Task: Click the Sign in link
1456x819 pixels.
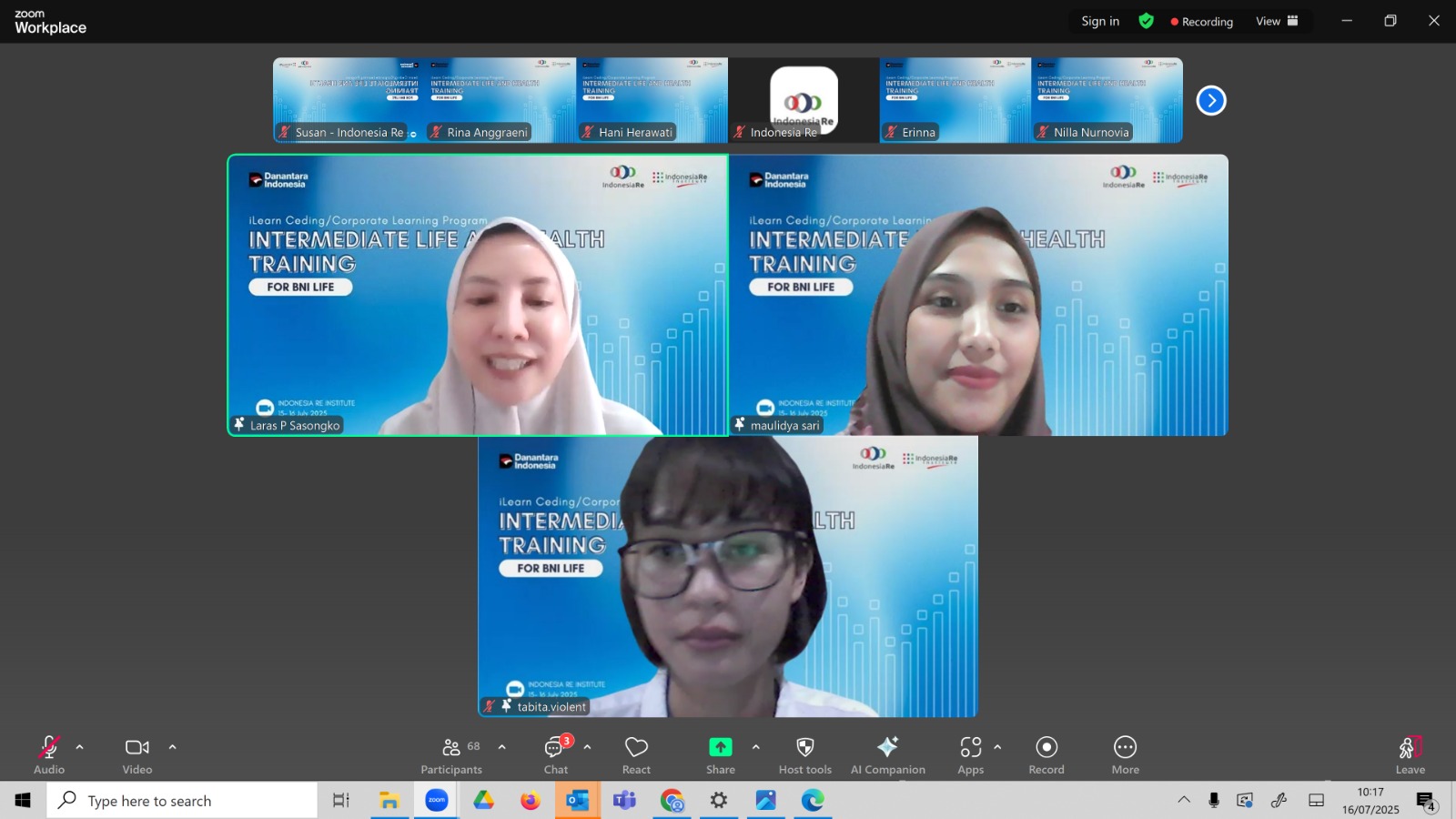Action: pos(1100,21)
